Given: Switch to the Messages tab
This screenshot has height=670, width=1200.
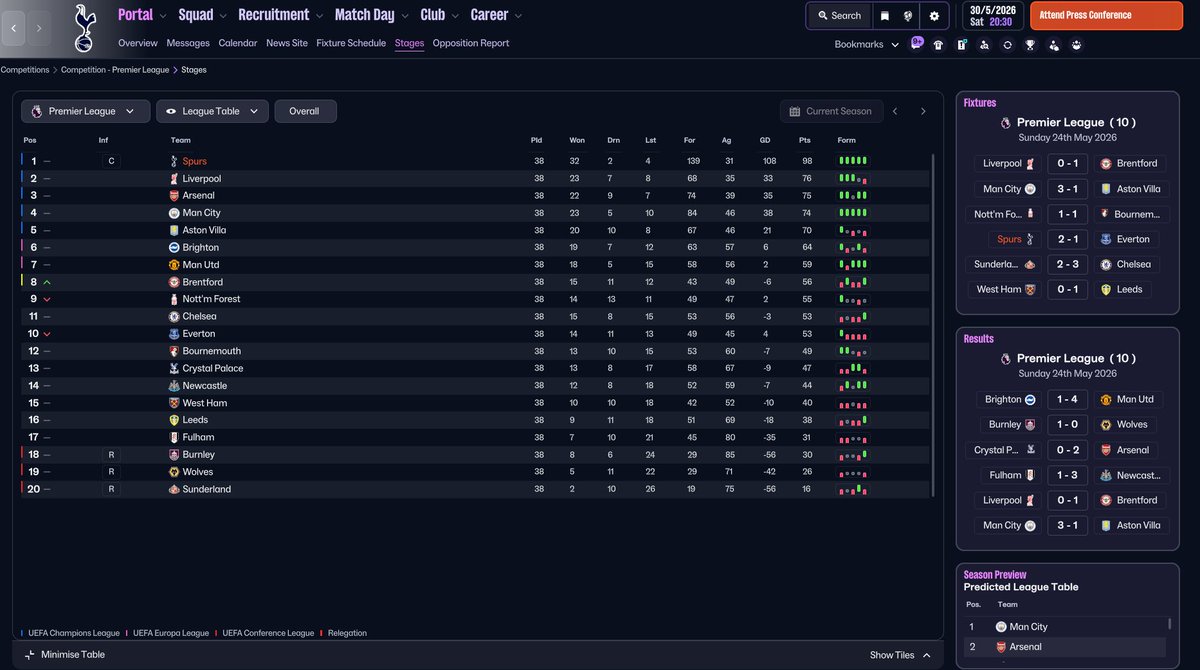Looking at the screenshot, I should pos(188,43).
